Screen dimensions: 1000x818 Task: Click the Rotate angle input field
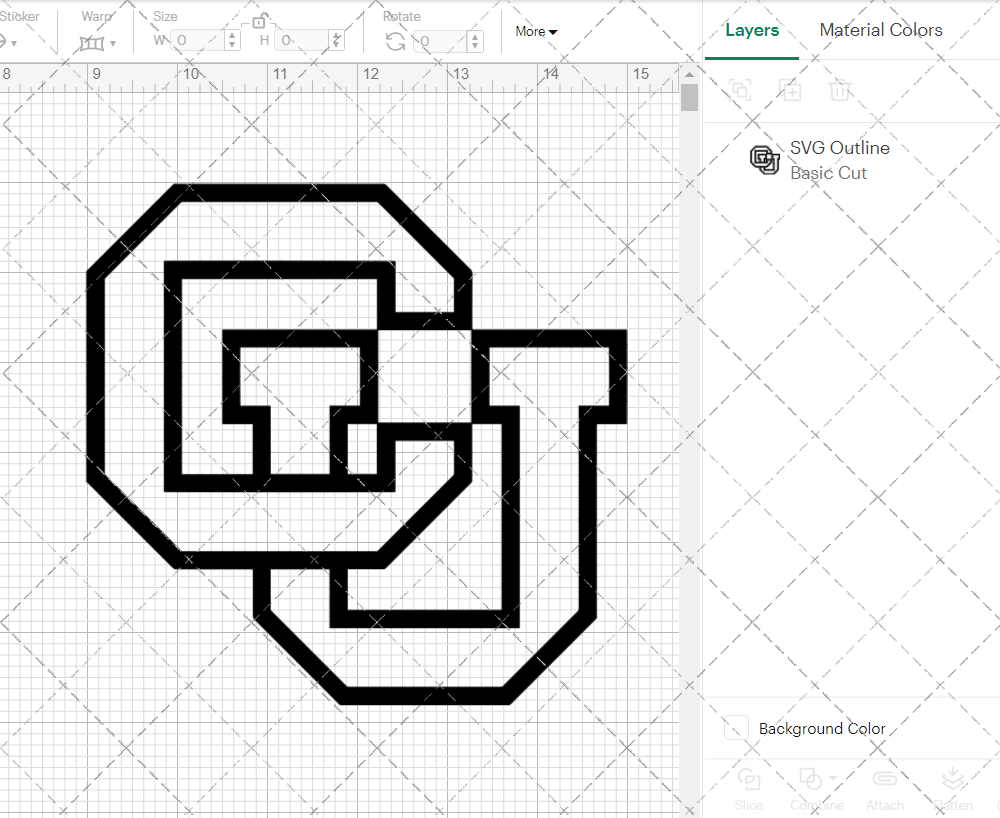click(441, 41)
